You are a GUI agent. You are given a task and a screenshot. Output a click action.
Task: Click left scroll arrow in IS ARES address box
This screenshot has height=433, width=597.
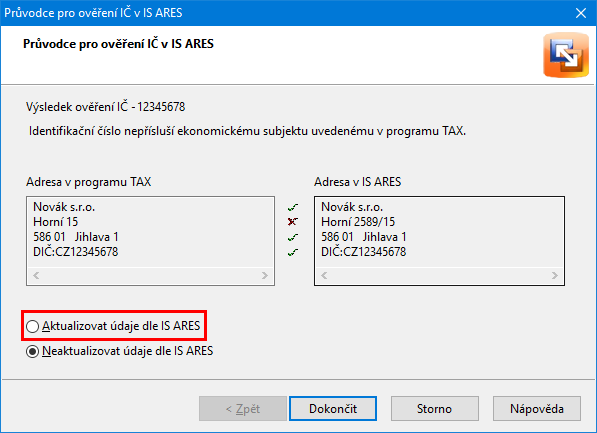pyautogui.click(x=324, y=275)
